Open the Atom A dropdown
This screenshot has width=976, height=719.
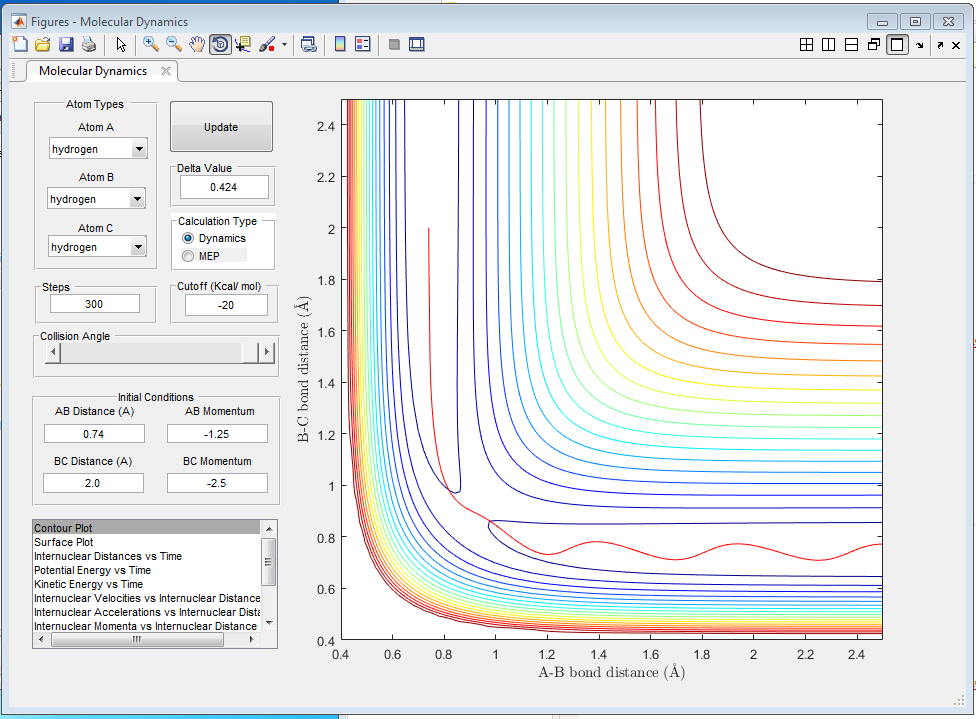[x=139, y=149]
